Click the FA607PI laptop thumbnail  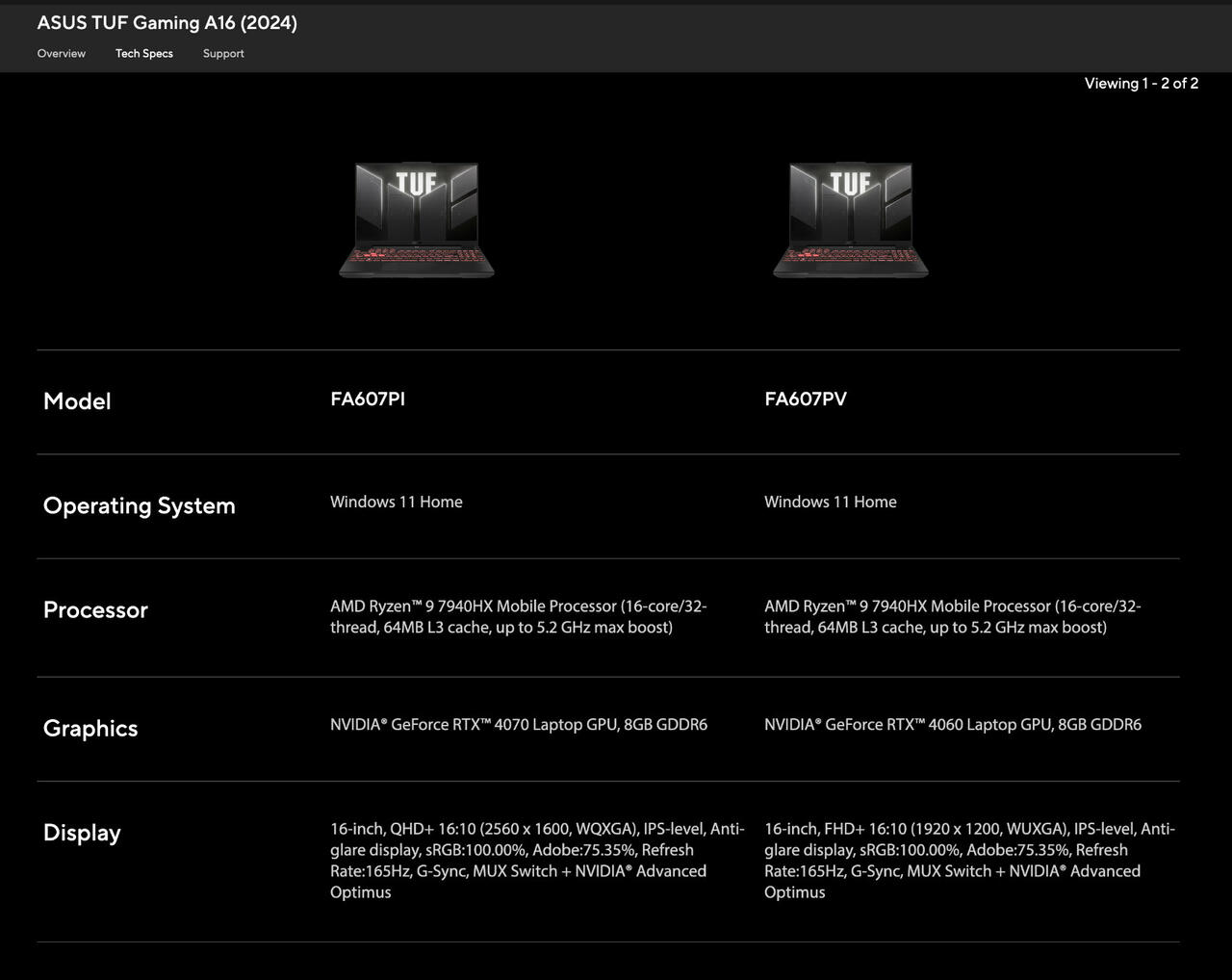tap(417, 220)
